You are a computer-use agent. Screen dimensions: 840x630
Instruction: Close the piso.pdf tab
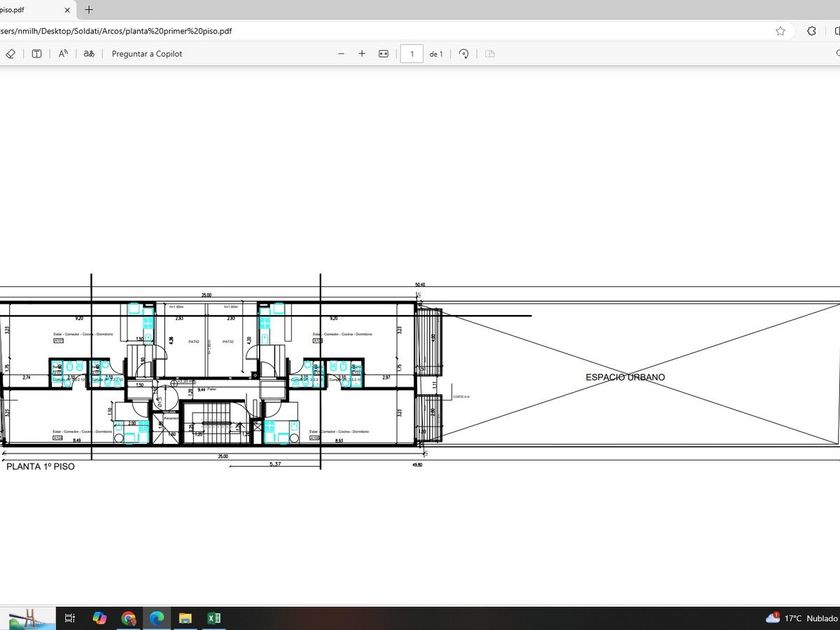pos(67,9)
